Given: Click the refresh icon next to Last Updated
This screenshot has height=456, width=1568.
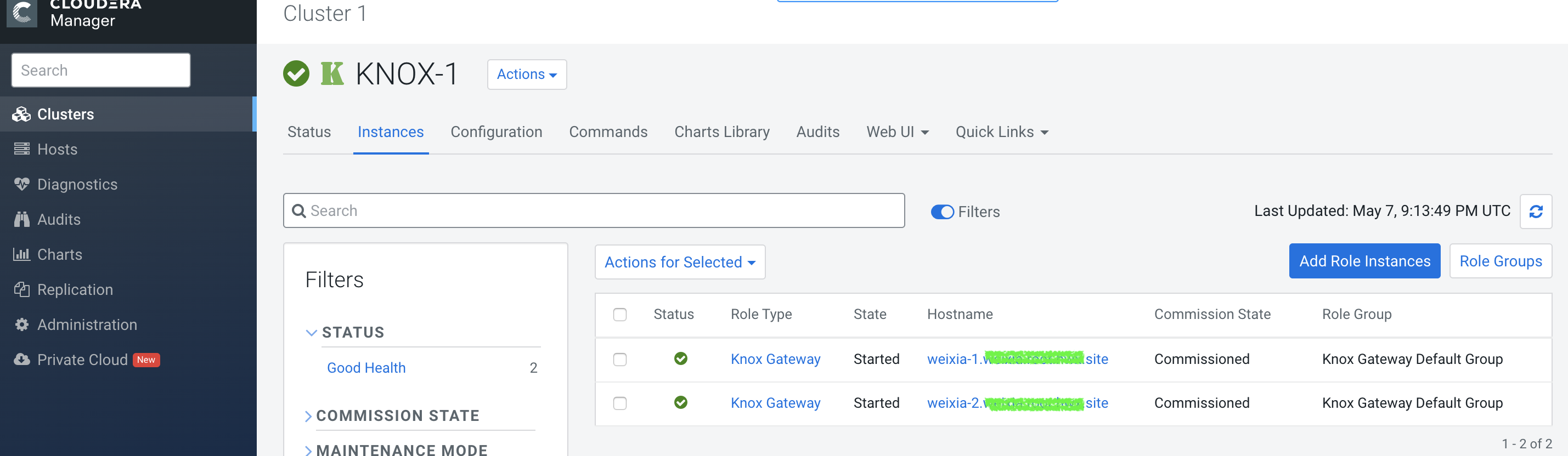Looking at the screenshot, I should pos(1535,212).
